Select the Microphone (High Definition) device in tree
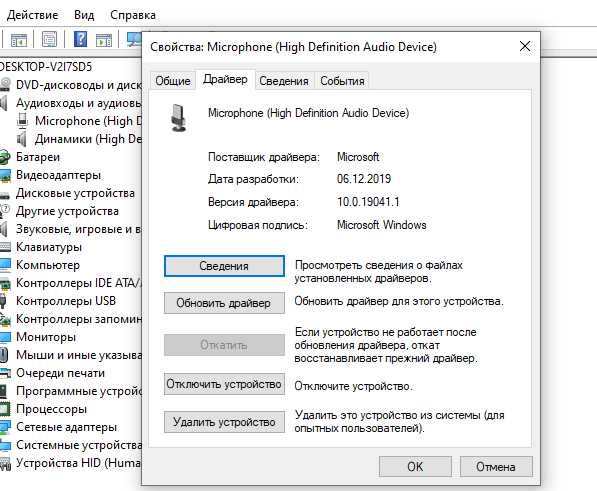This screenshot has width=597, height=491. (x=88, y=121)
